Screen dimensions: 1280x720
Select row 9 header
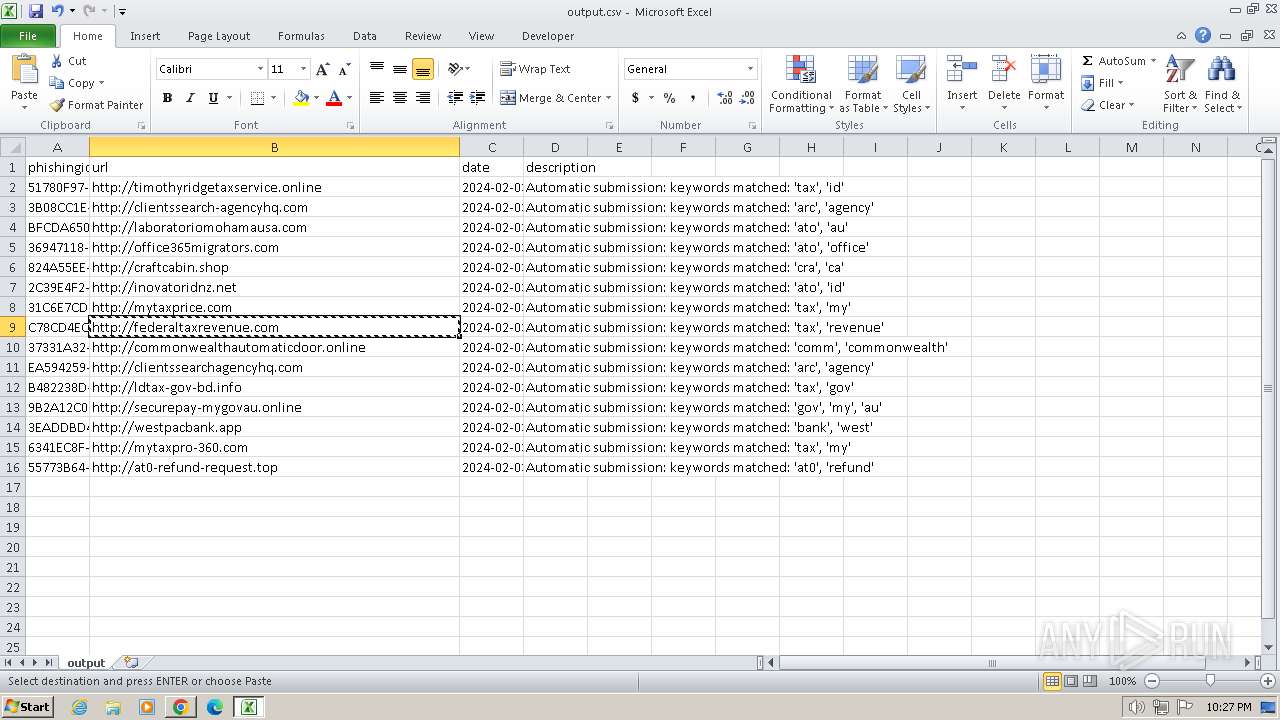(13, 327)
